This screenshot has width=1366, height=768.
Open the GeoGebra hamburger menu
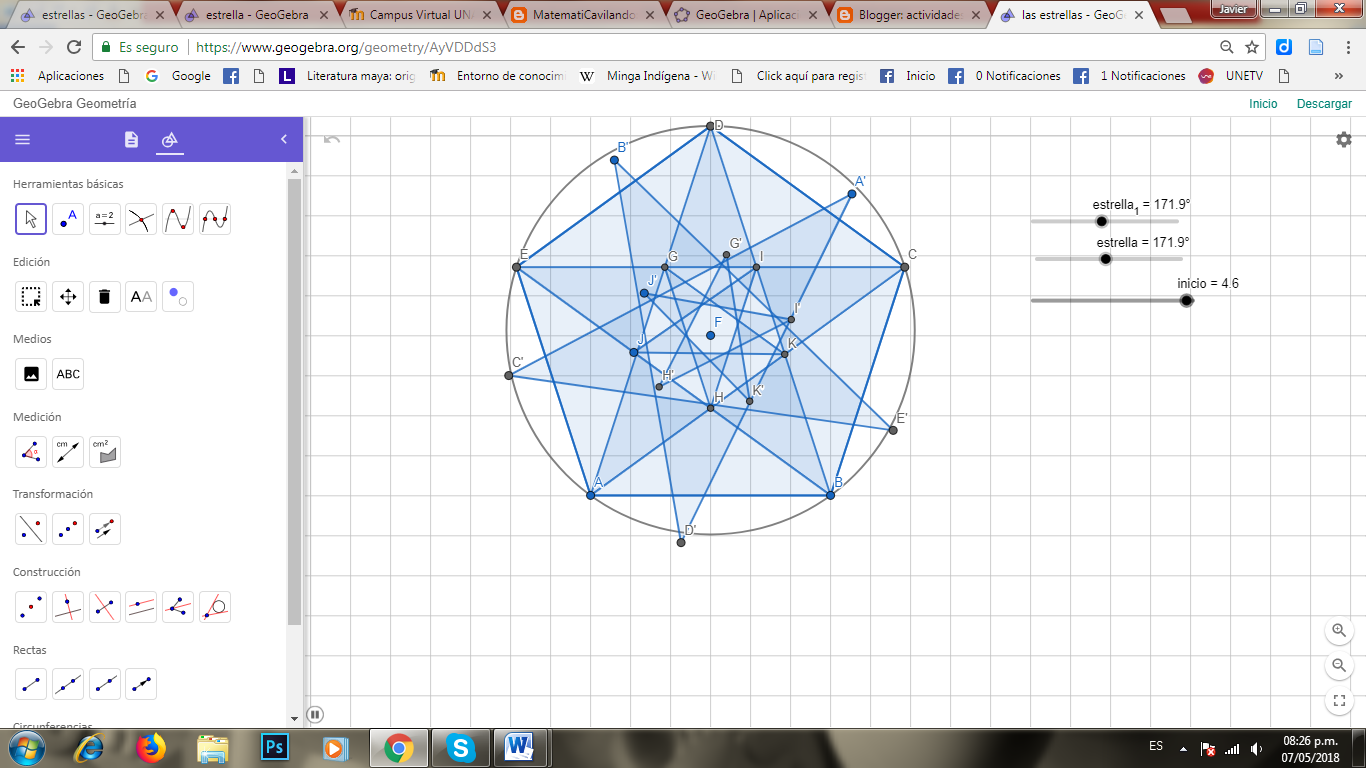click(22, 139)
